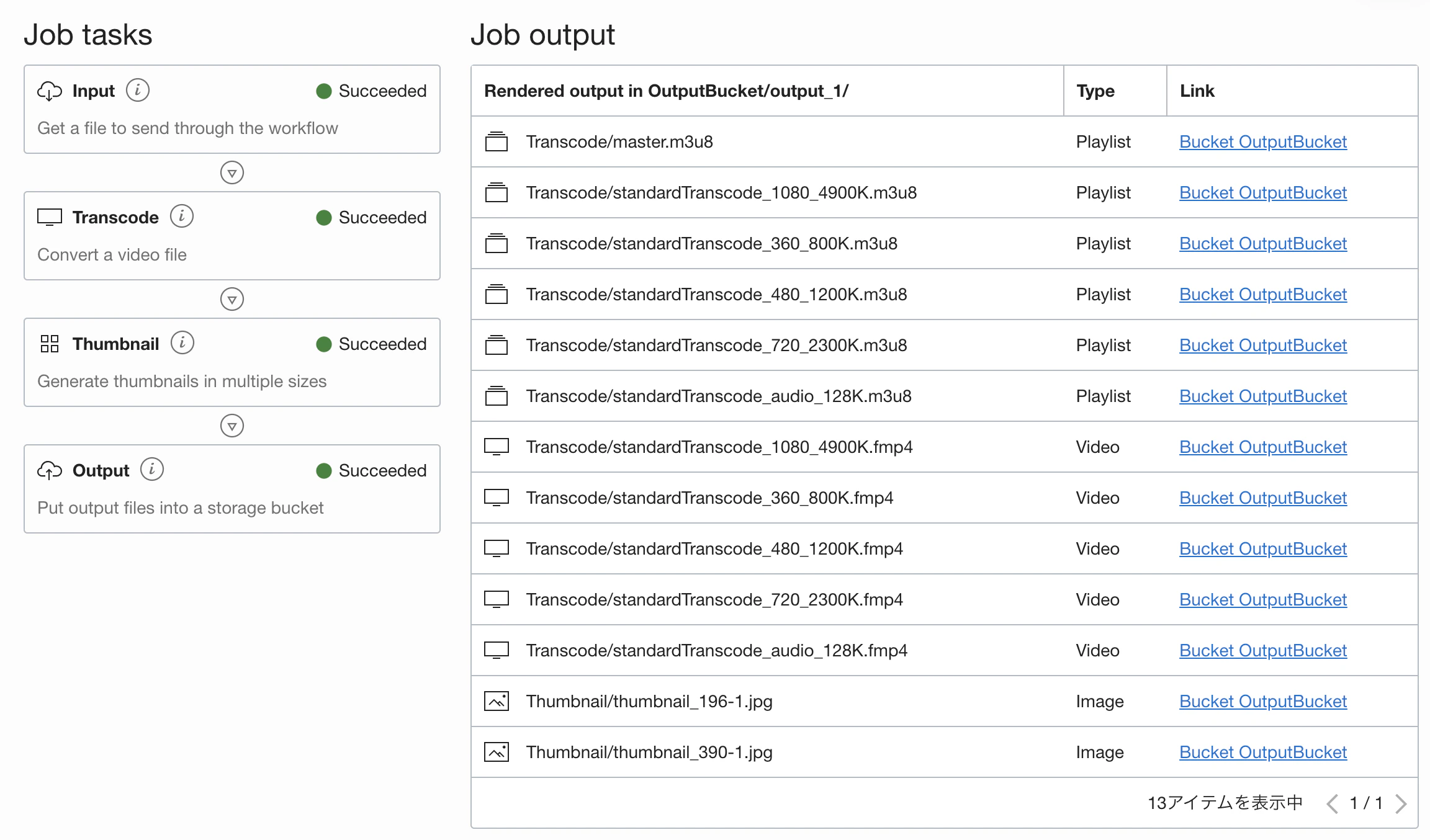Click the Job output heading
This screenshot has width=1430, height=840.
[542, 35]
